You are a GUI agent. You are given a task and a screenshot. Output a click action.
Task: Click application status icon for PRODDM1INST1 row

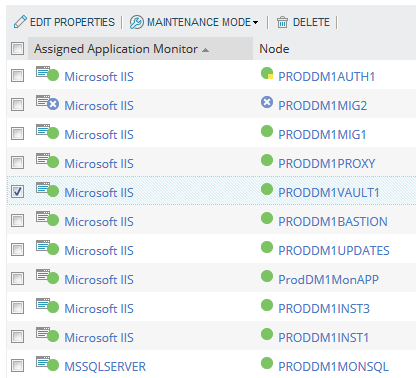(47, 334)
